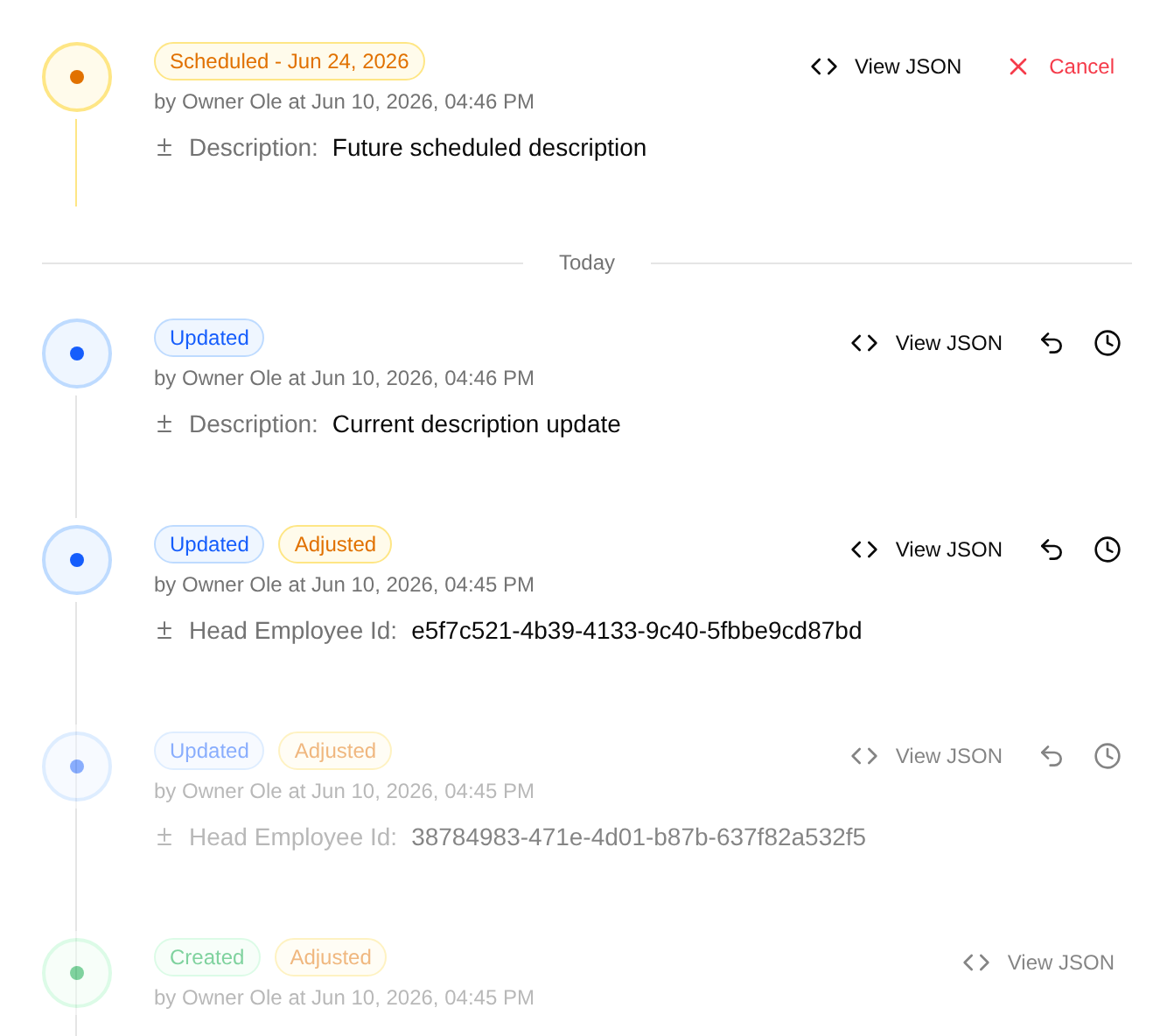Click plus-minus icon beside 38784983 Head Employee Id
This screenshot has width=1174, height=1036.
164,837
